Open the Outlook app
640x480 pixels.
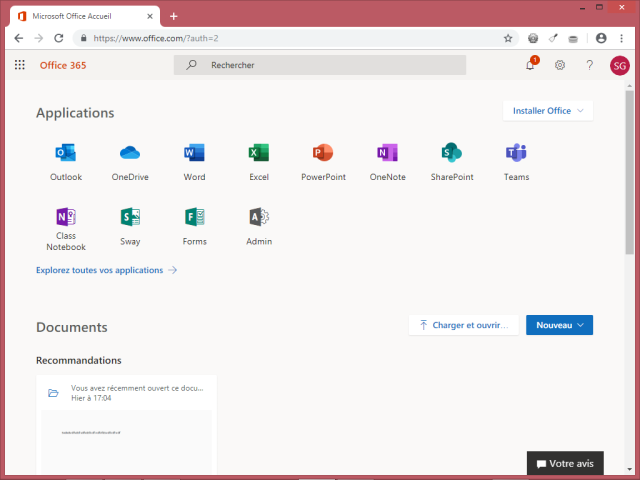point(66,153)
